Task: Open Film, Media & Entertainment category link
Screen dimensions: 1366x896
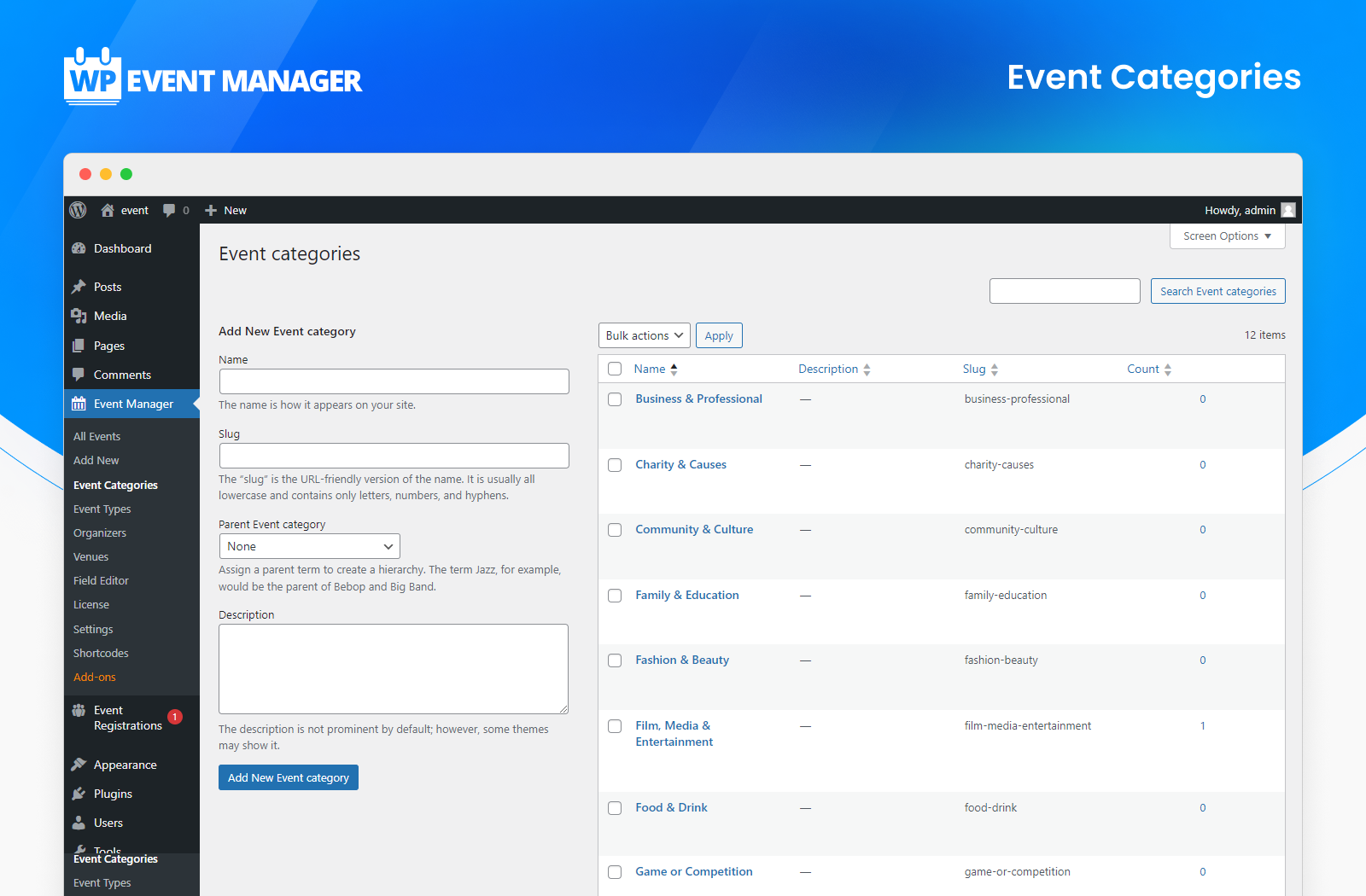Action: [674, 734]
